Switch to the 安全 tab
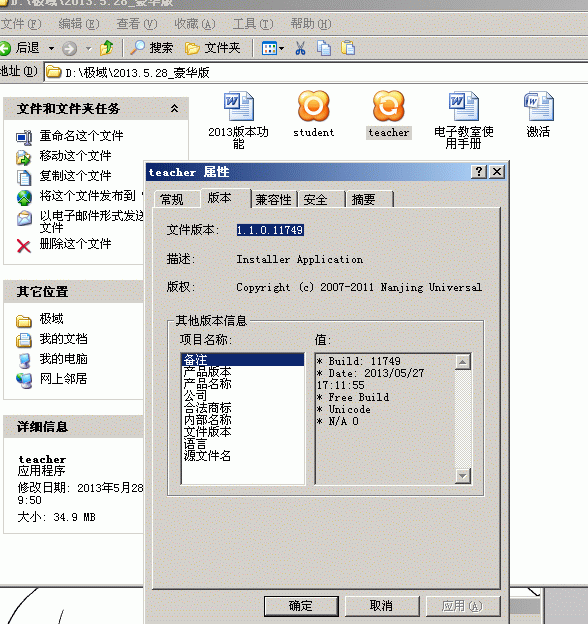The width and height of the screenshot is (588, 624). coord(321,199)
